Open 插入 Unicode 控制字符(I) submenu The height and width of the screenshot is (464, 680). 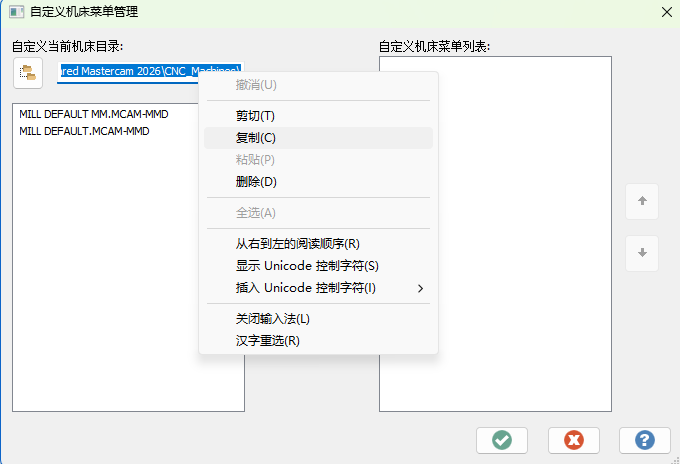tap(318, 288)
